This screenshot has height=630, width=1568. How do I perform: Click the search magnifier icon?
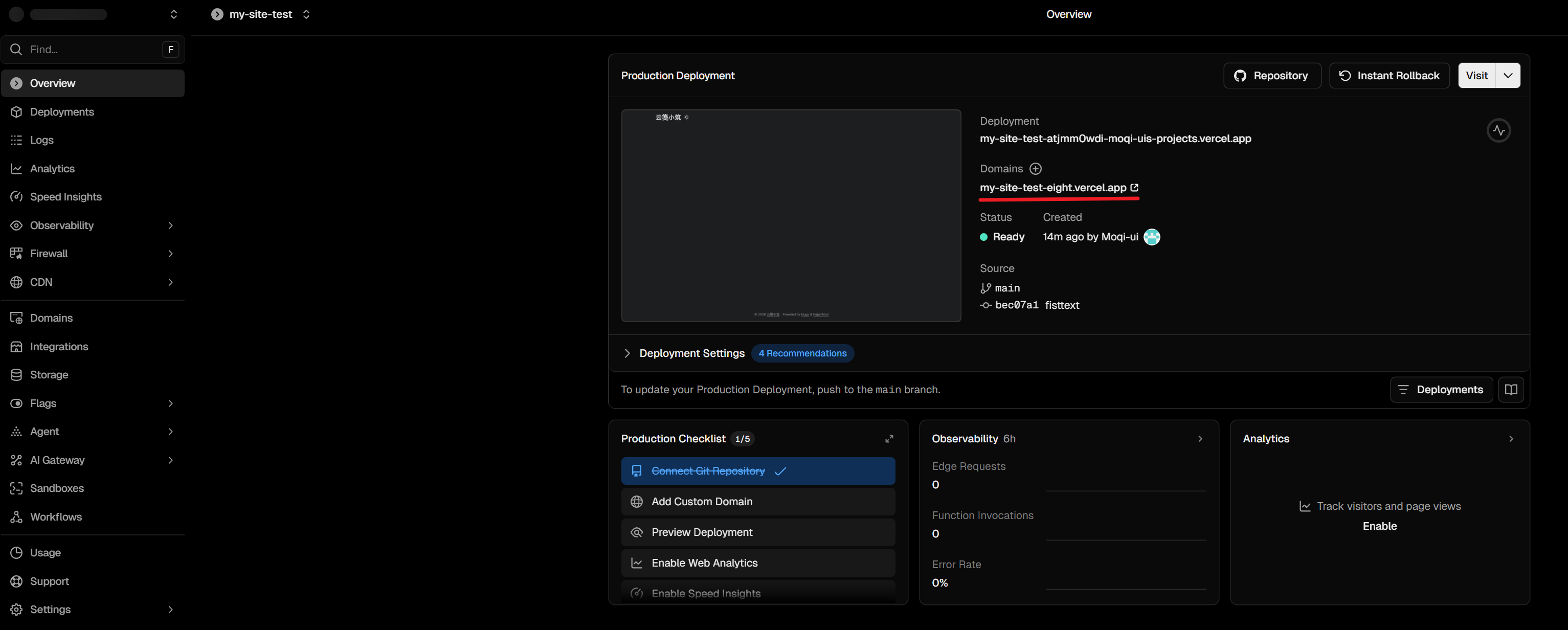click(x=16, y=49)
